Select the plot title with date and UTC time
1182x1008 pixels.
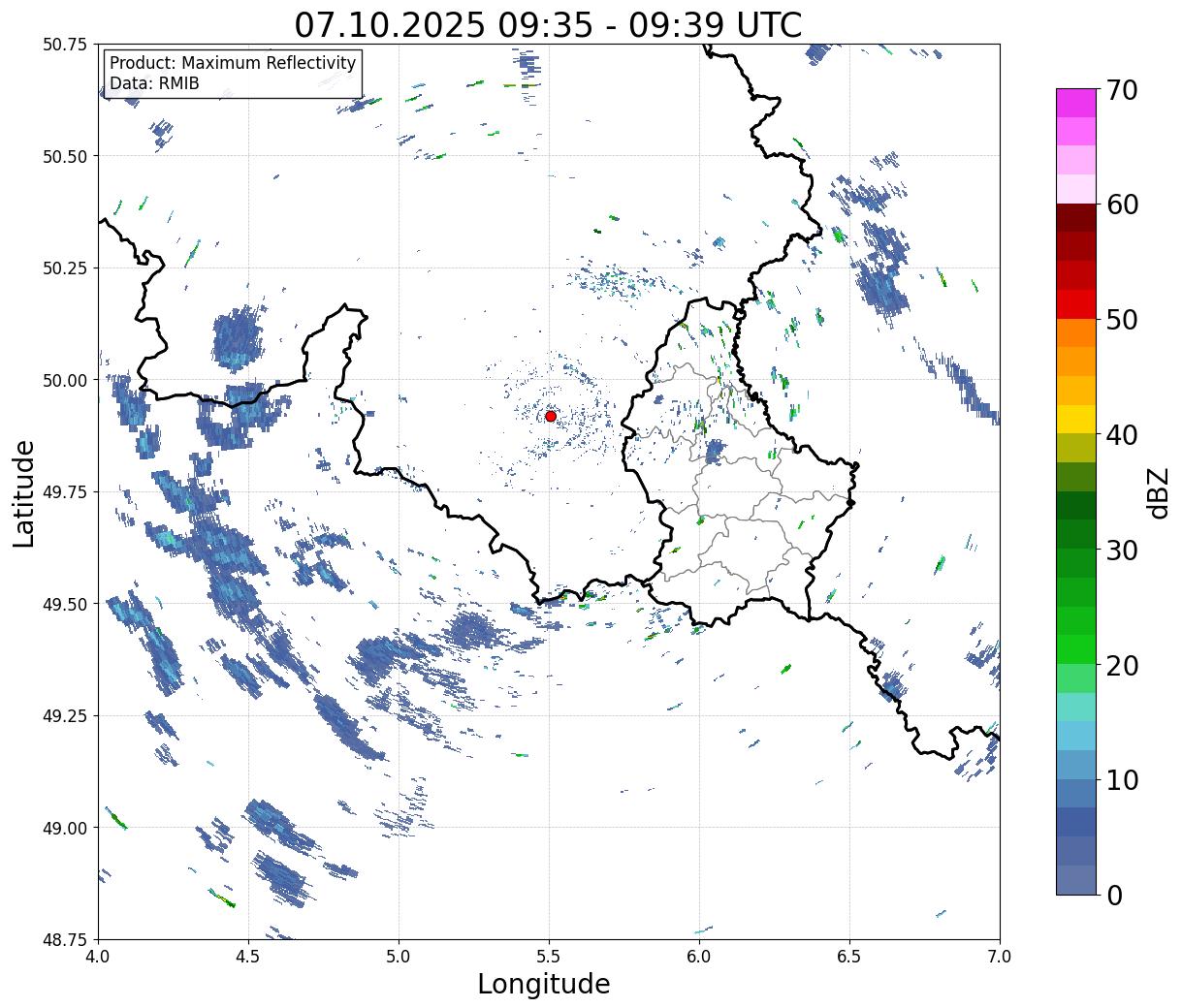click(x=548, y=24)
